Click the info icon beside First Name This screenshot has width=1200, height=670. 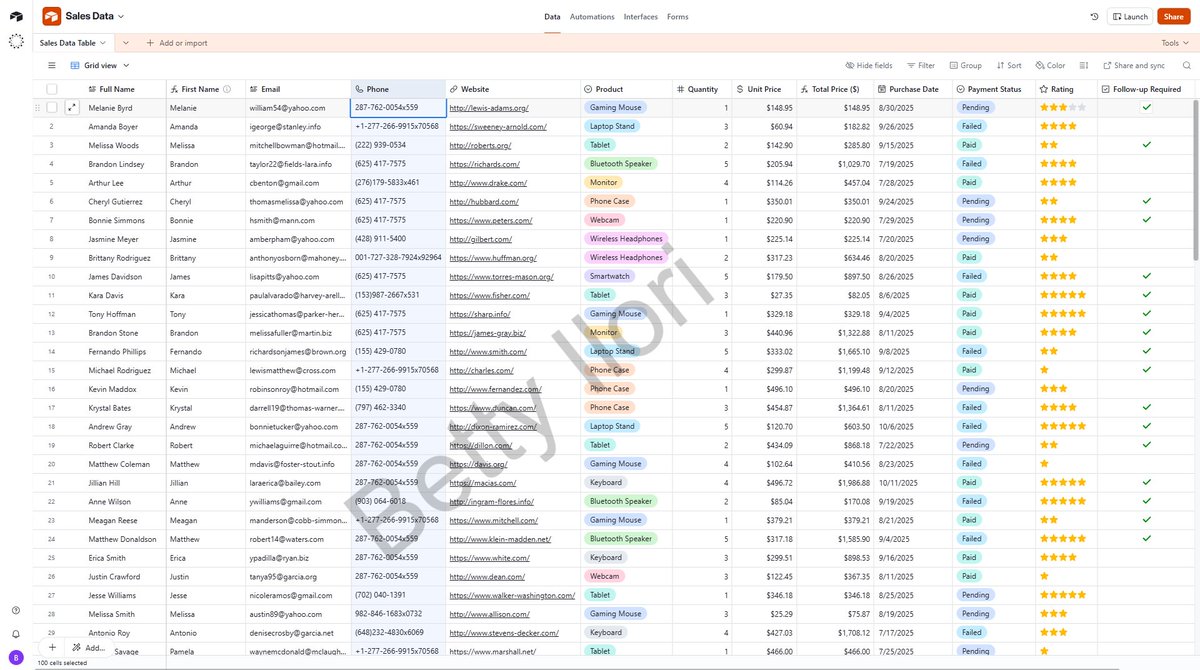tap(227, 89)
